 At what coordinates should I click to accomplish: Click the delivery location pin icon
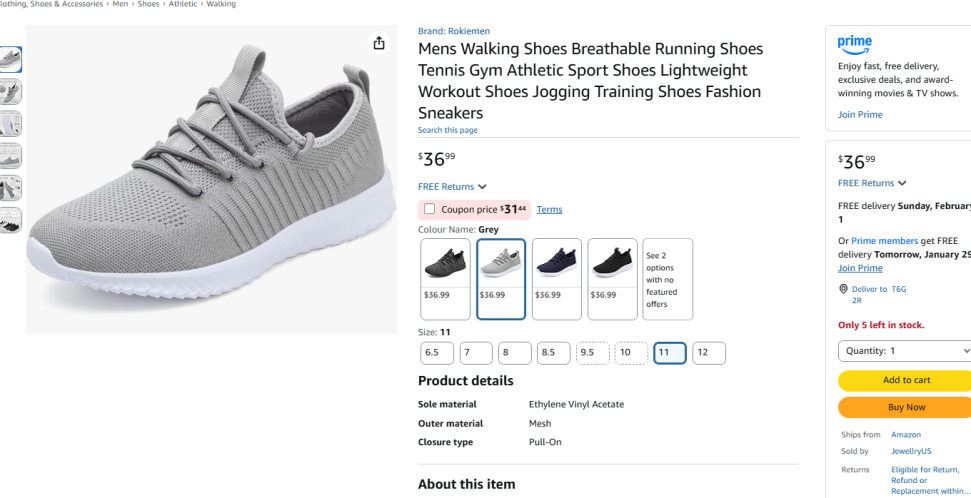tap(844, 289)
